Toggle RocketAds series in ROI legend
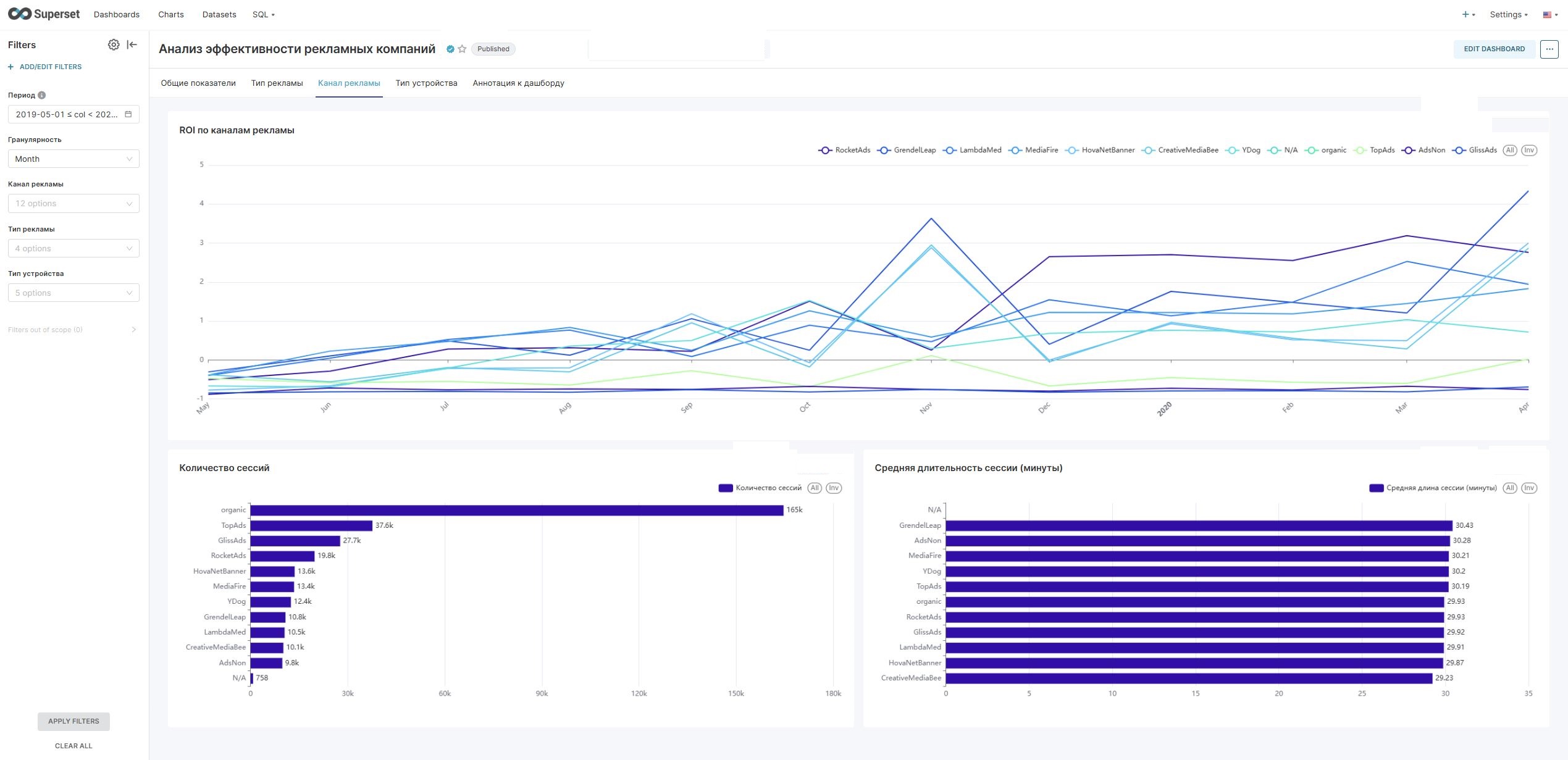The width and height of the screenshot is (1568, 760). [844, 150]
